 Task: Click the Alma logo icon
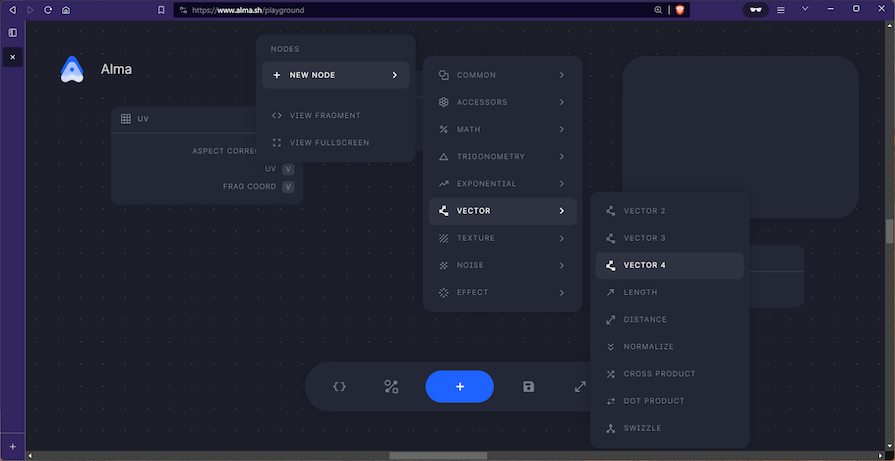72,69
